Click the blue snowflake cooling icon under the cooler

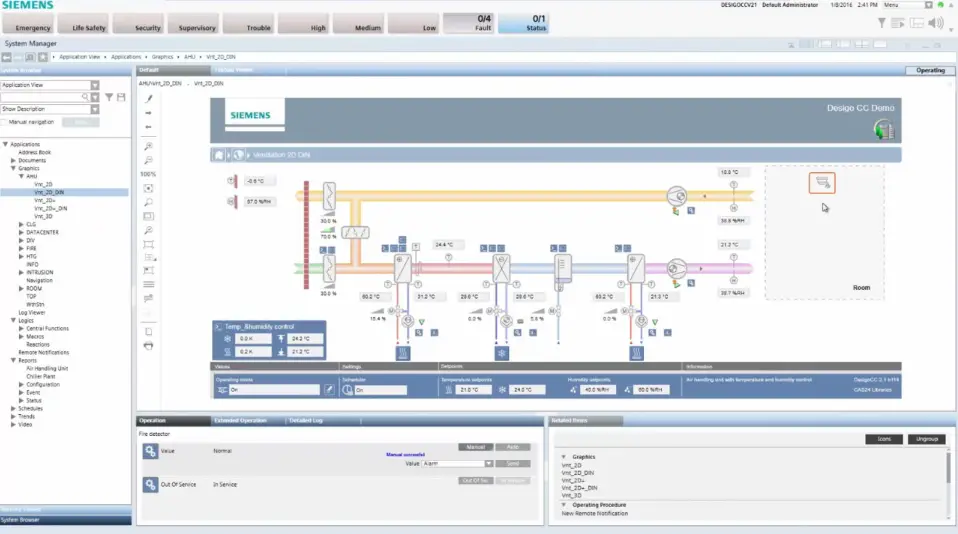502,353
